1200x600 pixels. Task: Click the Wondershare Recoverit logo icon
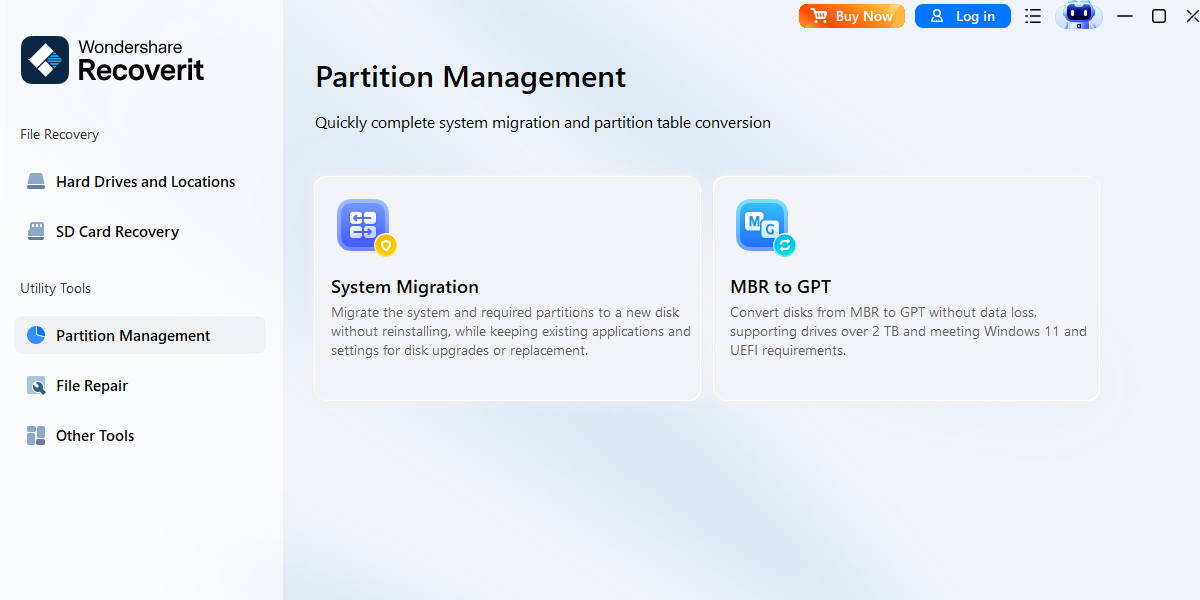pos(45,60)
